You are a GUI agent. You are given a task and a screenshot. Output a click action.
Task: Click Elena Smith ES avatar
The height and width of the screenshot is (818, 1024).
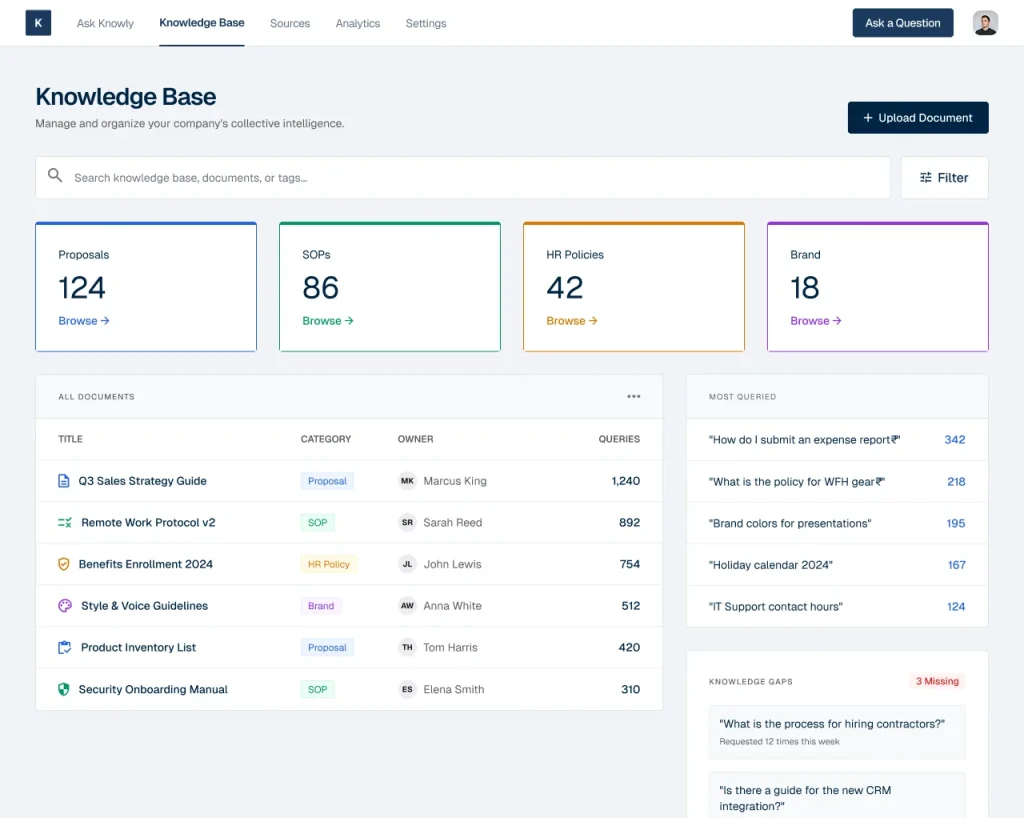coord(407,689)
